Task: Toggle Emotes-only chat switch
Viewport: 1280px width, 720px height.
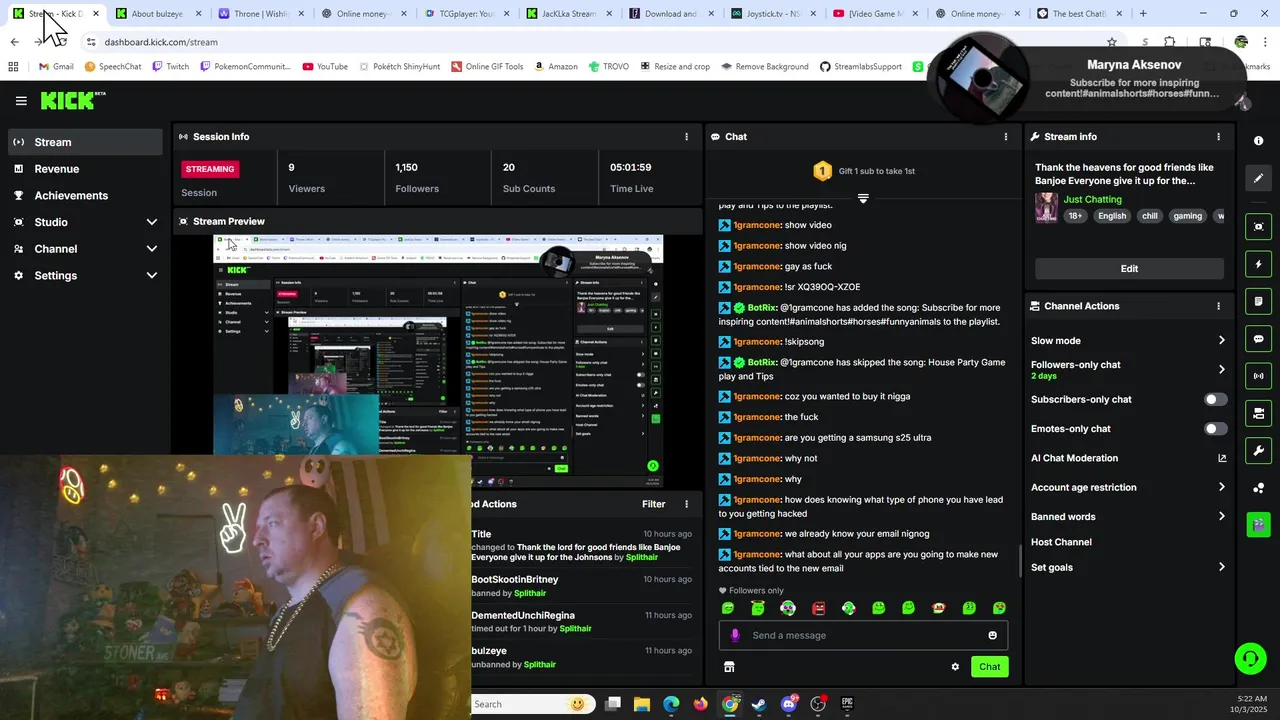Action: click(x=1215, y=429)
